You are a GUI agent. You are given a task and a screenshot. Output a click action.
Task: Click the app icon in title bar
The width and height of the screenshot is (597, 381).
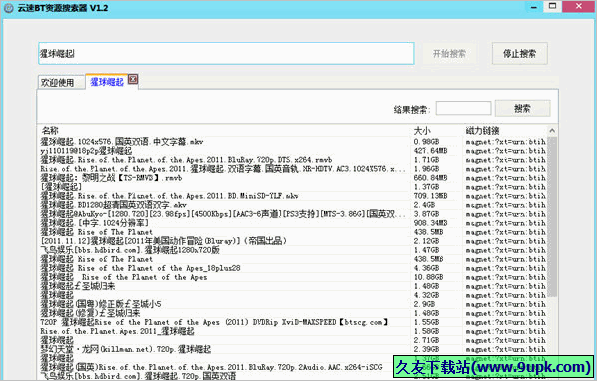pos(8,8)
